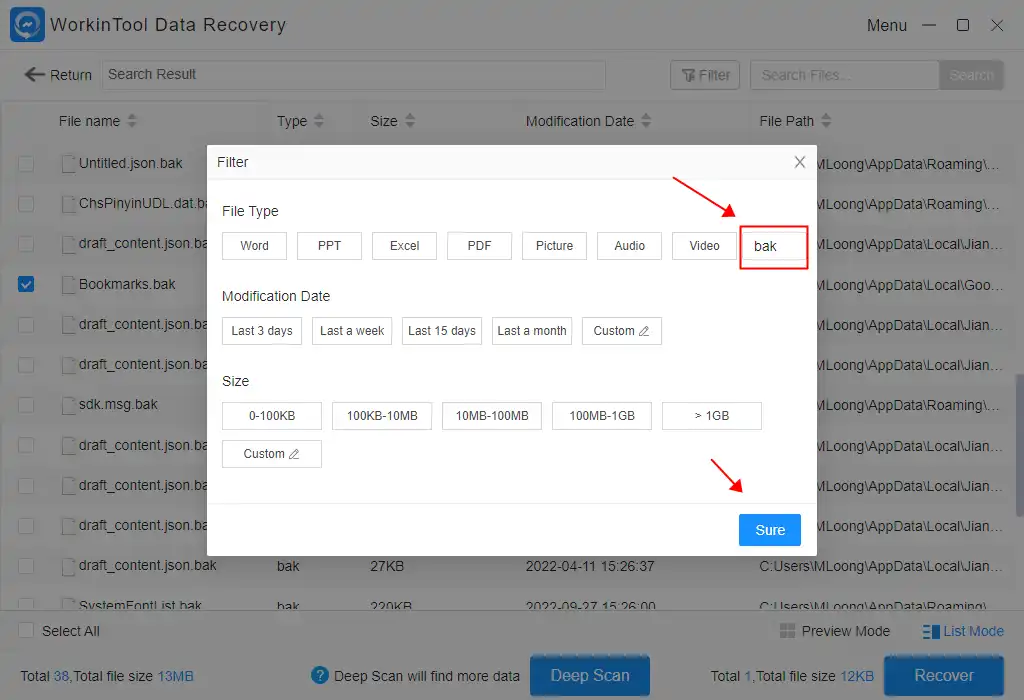Select the PDF file type filter
Screen dimensions: 1024x700
click(479, 246)
